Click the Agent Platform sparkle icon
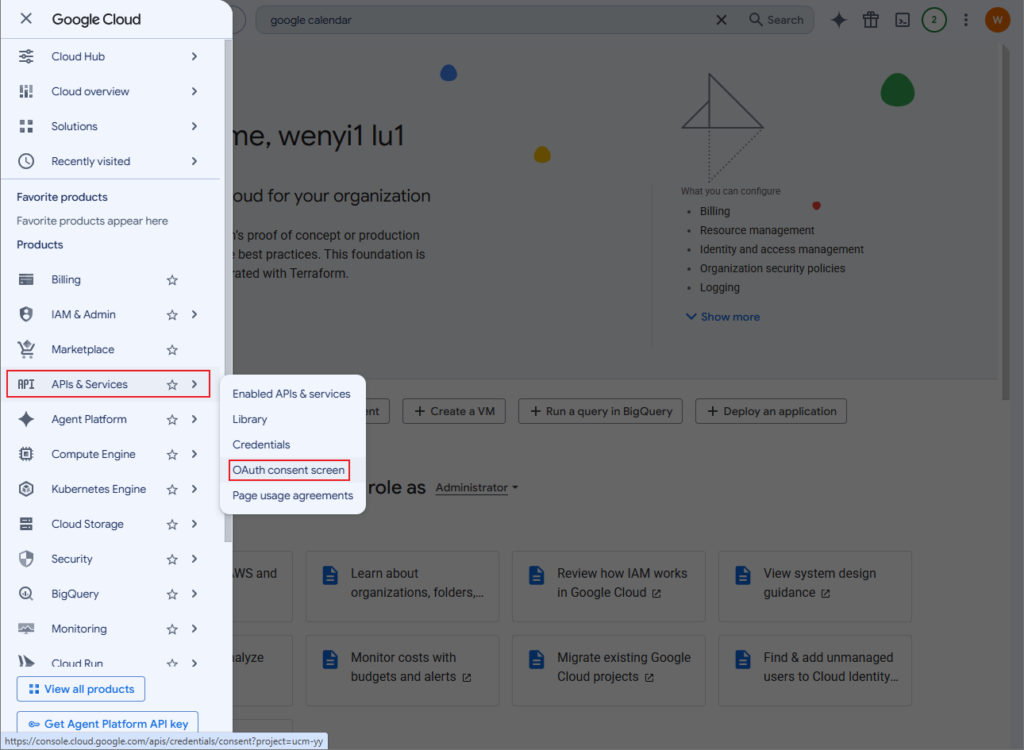The height and width of the screenshot is (750, 1024). click(26, 419)
